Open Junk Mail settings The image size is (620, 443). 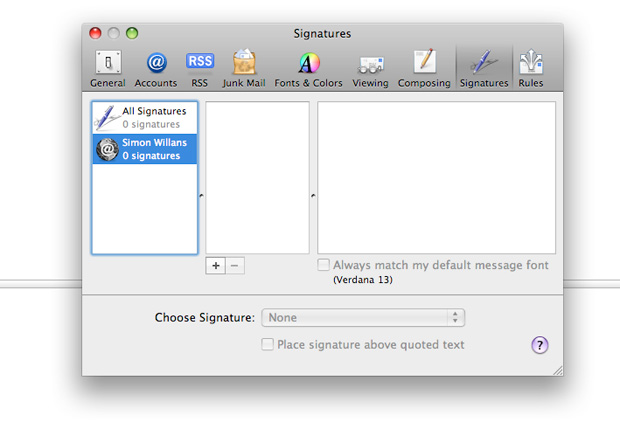244,68
